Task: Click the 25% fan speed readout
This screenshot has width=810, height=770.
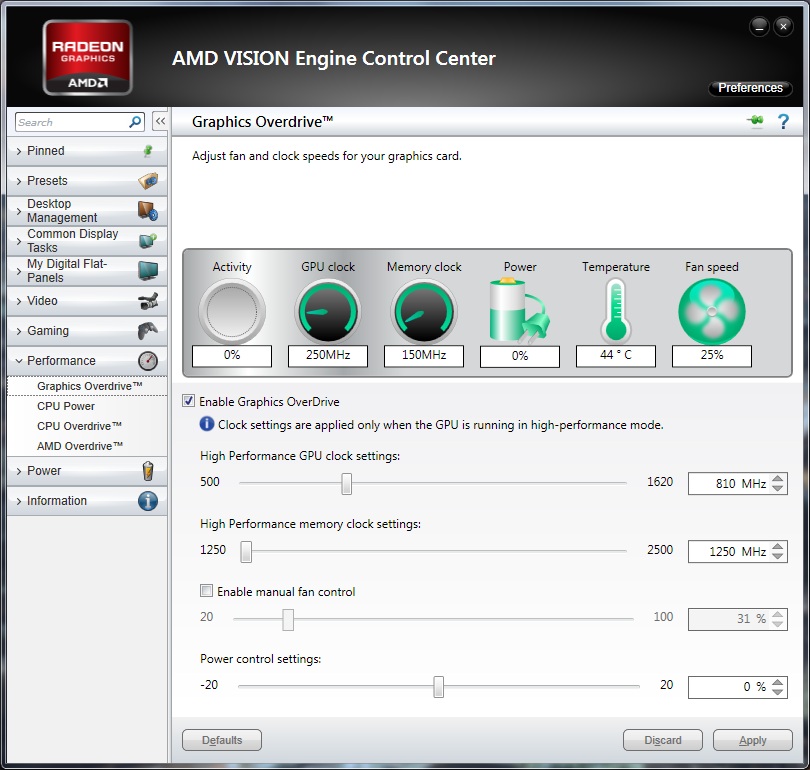Action: click(712, 355)
